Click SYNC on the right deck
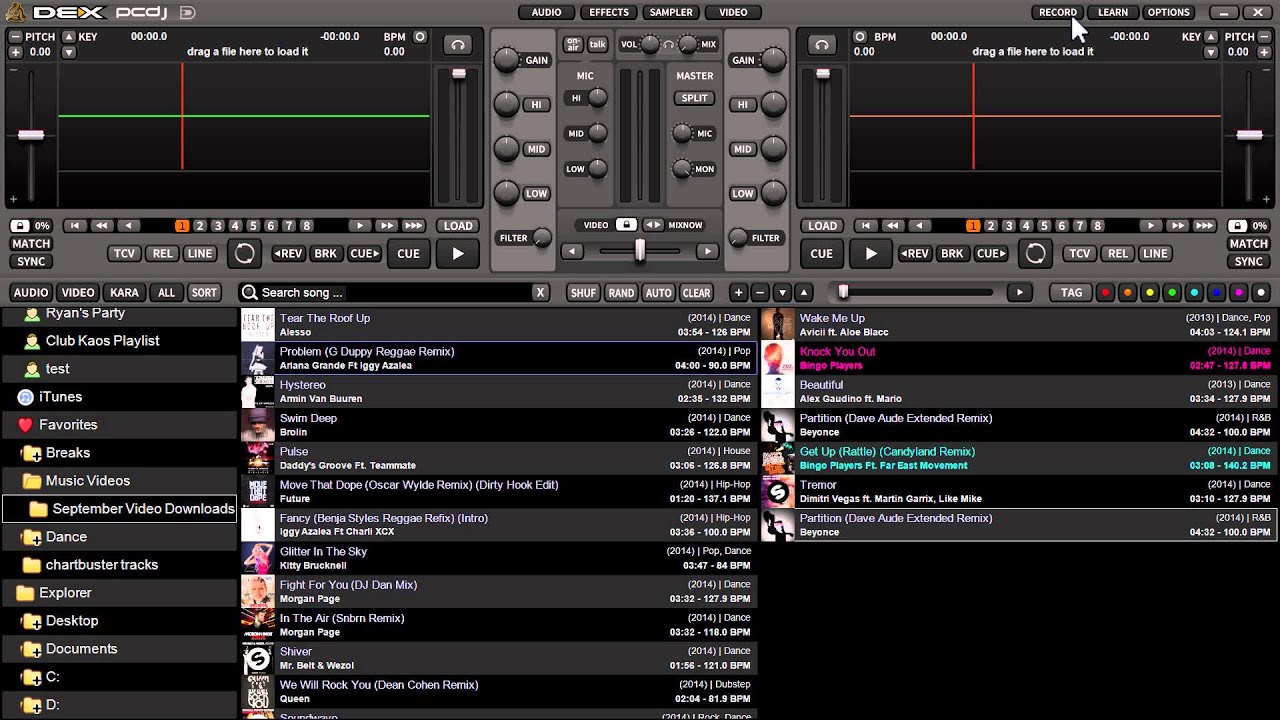 (1248, 262)
